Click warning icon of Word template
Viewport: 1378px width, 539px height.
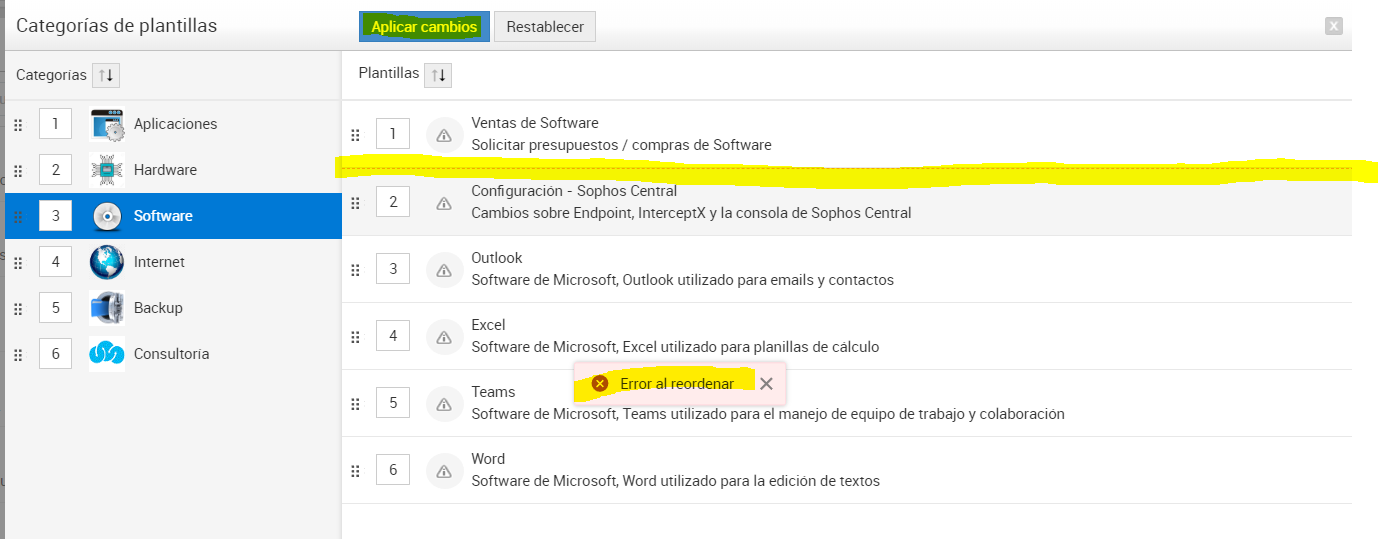click(444, 471)
